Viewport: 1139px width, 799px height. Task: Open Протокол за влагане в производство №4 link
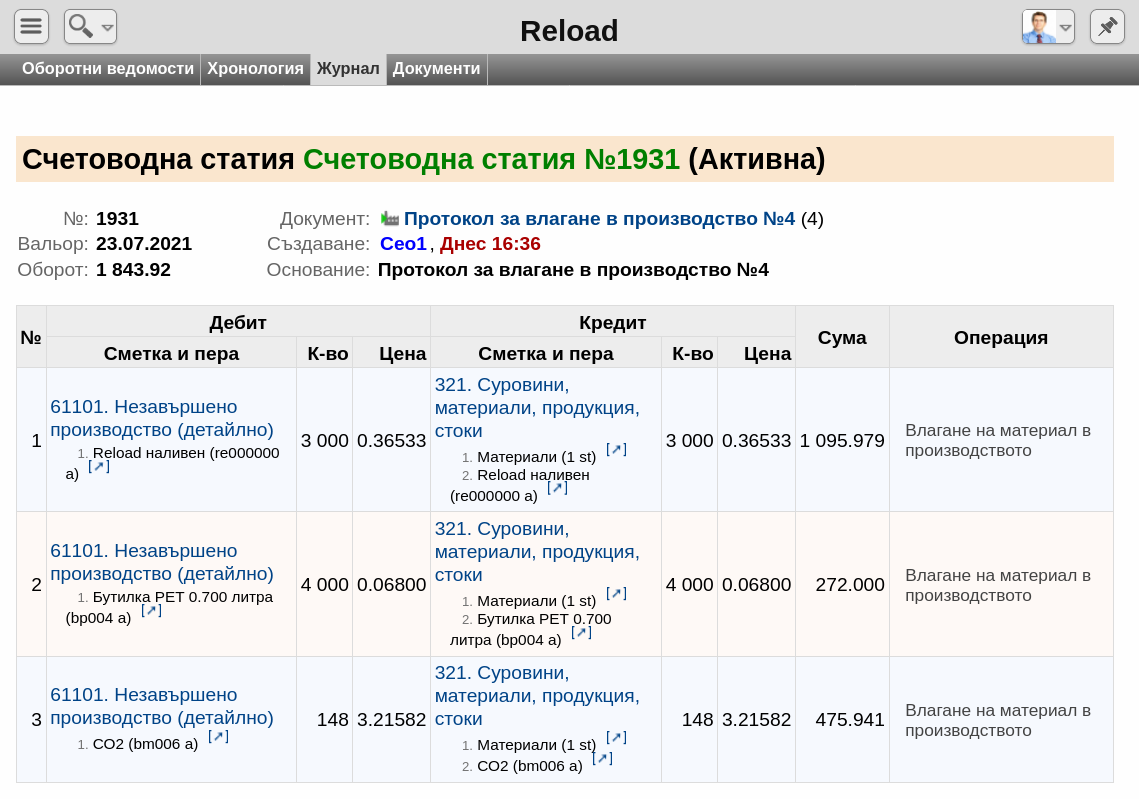coord(599,219)
